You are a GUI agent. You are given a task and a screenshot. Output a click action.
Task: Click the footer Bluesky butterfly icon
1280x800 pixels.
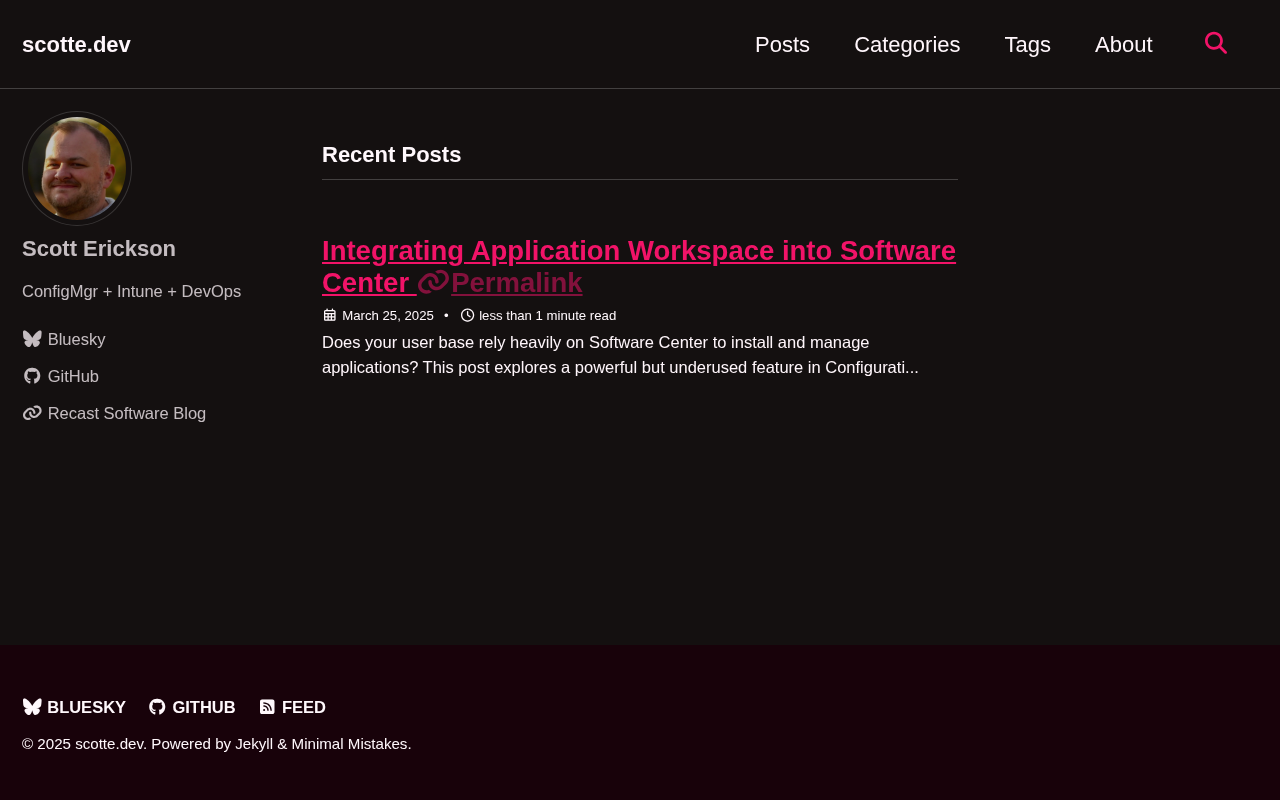click(x=32, y=707)
